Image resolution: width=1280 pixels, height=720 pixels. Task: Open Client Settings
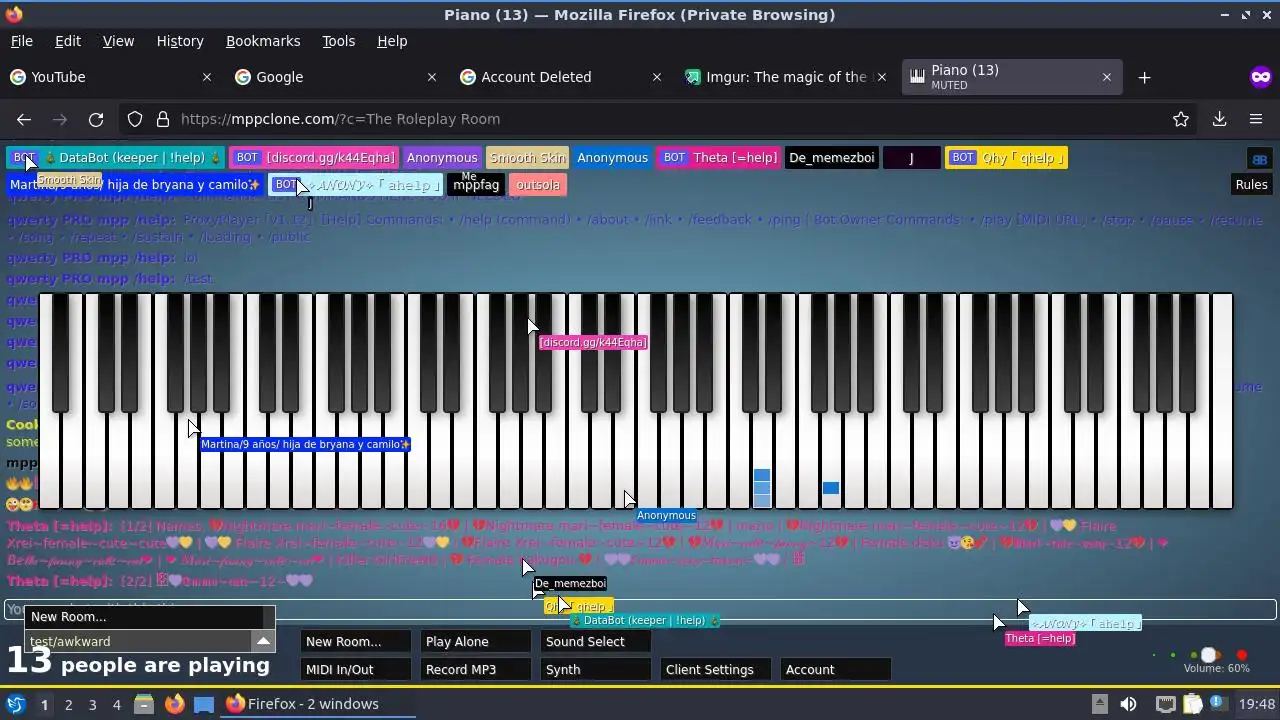pyautogui.click(x=715, y=670)
